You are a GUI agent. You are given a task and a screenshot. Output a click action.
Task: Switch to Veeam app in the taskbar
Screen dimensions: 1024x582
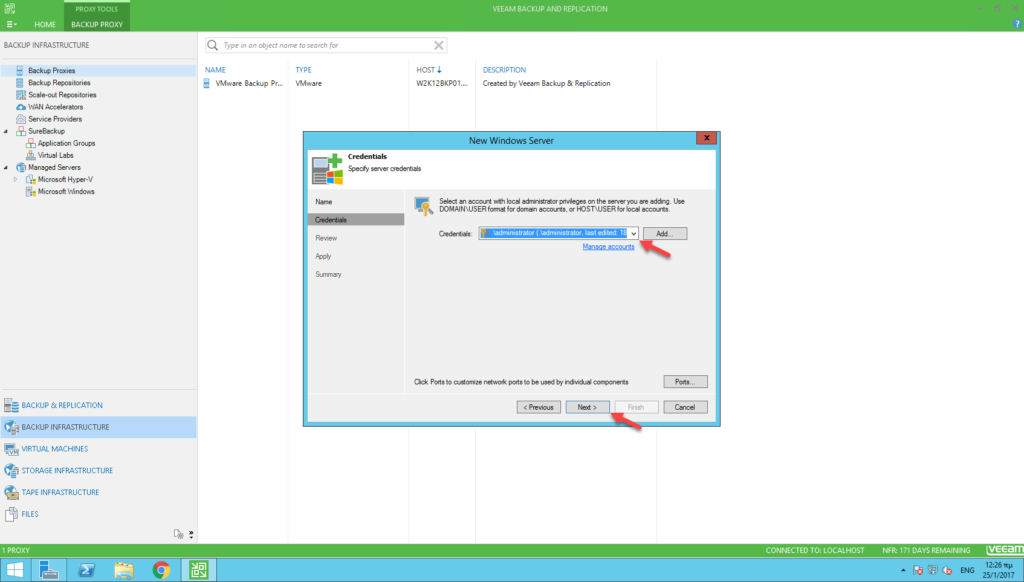199,570
